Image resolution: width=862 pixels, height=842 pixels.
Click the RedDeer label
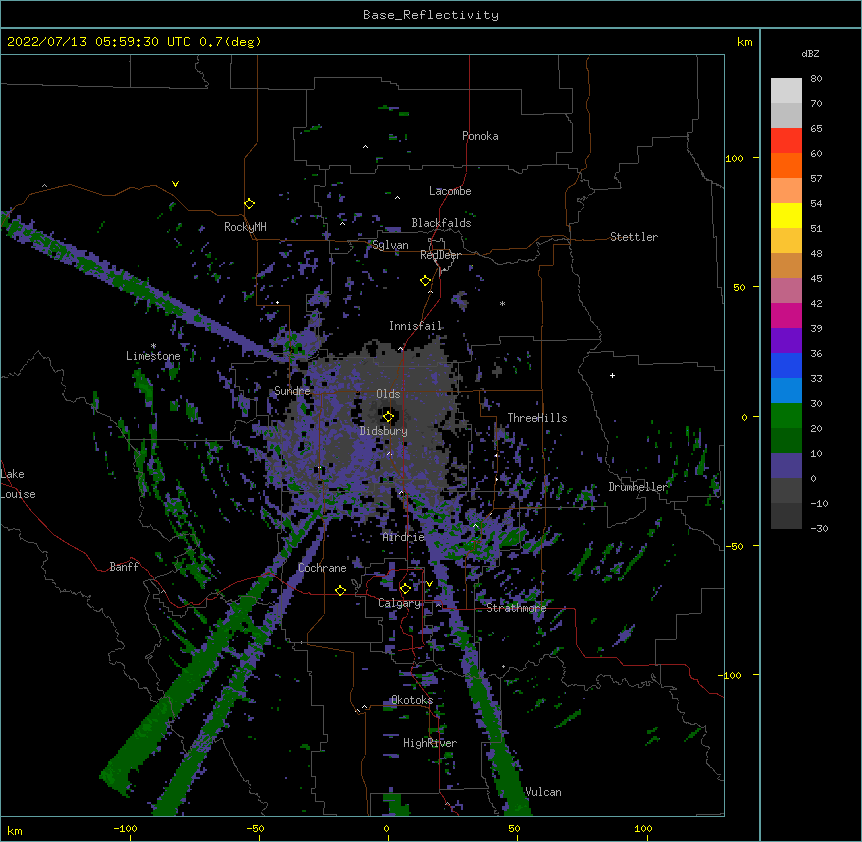[440, 256]
